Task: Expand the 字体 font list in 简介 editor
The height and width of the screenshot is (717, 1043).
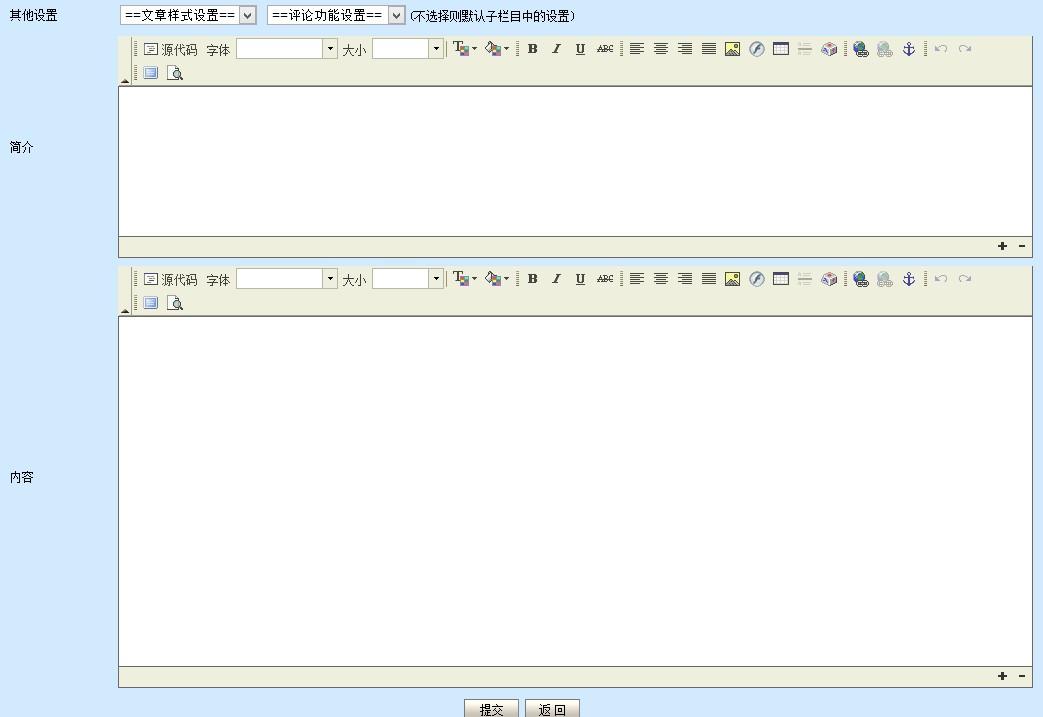Action: click(x=330, y=49)
